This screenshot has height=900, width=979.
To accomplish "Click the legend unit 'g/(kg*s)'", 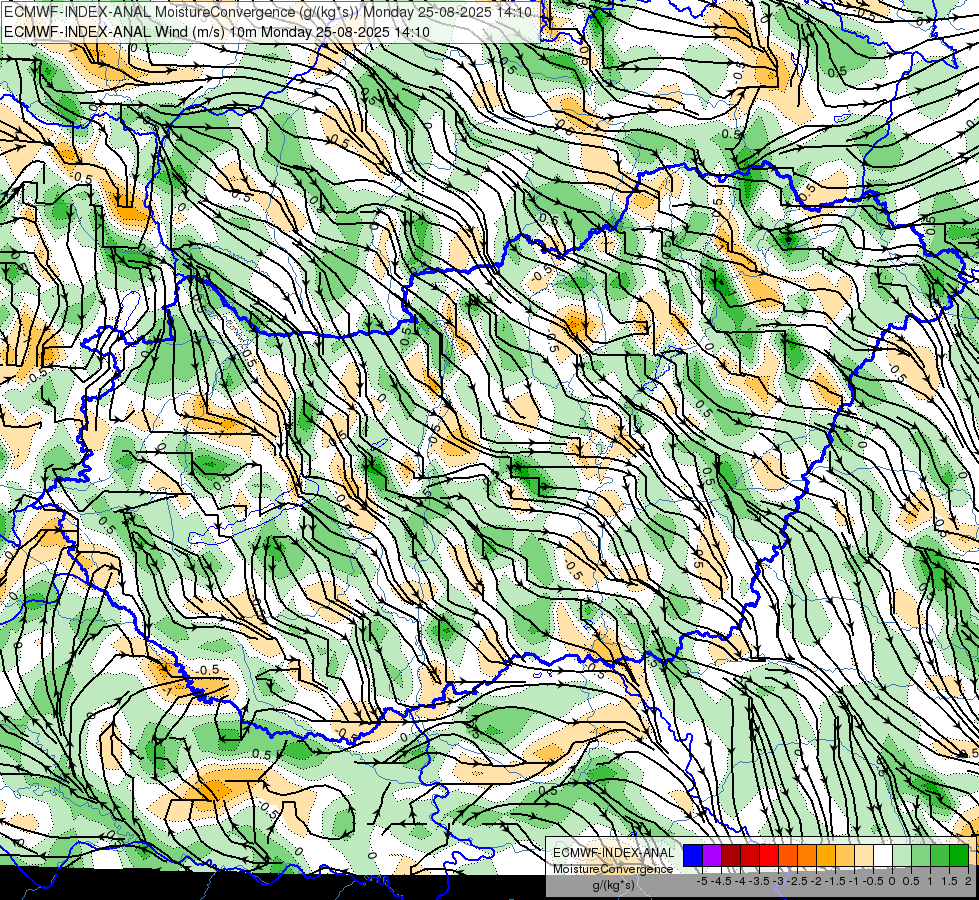I will (614, 886).
